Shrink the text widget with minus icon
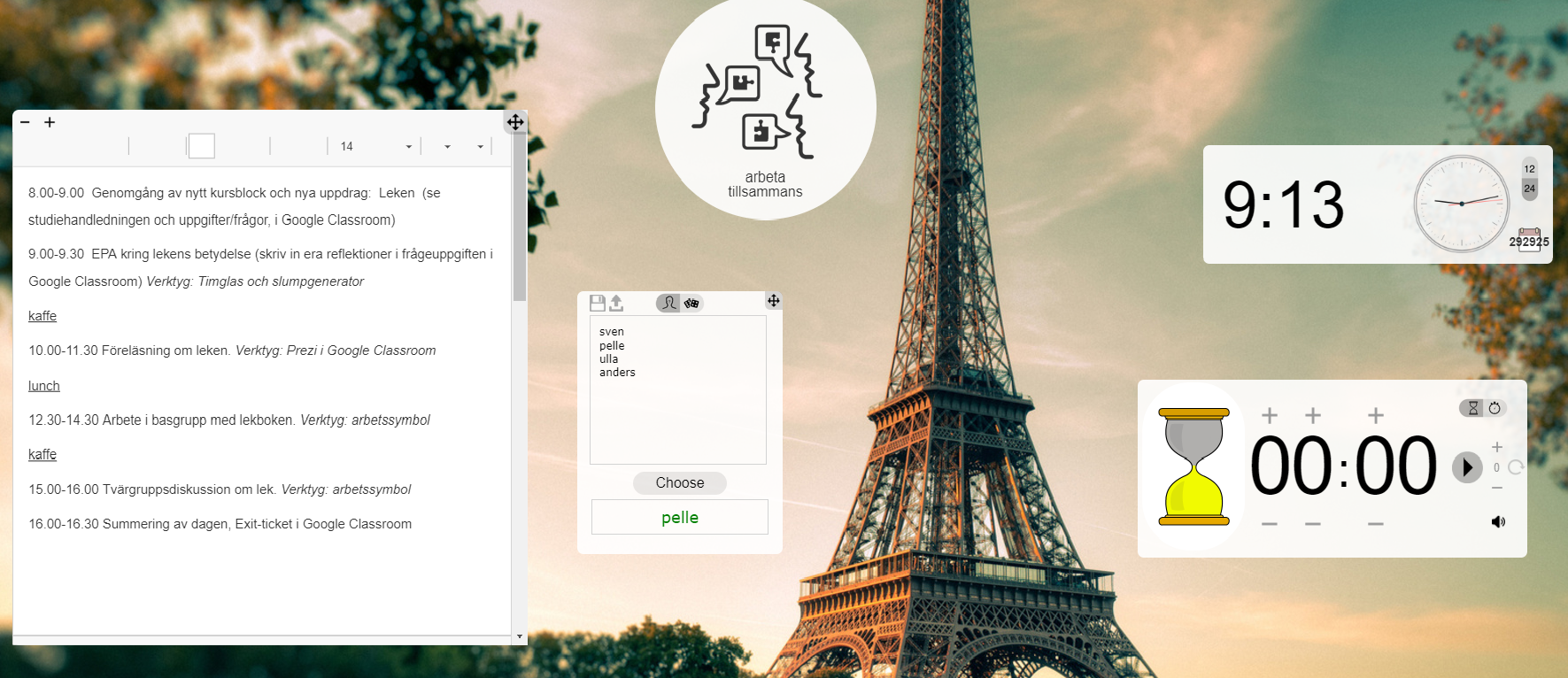 [25, 122]
